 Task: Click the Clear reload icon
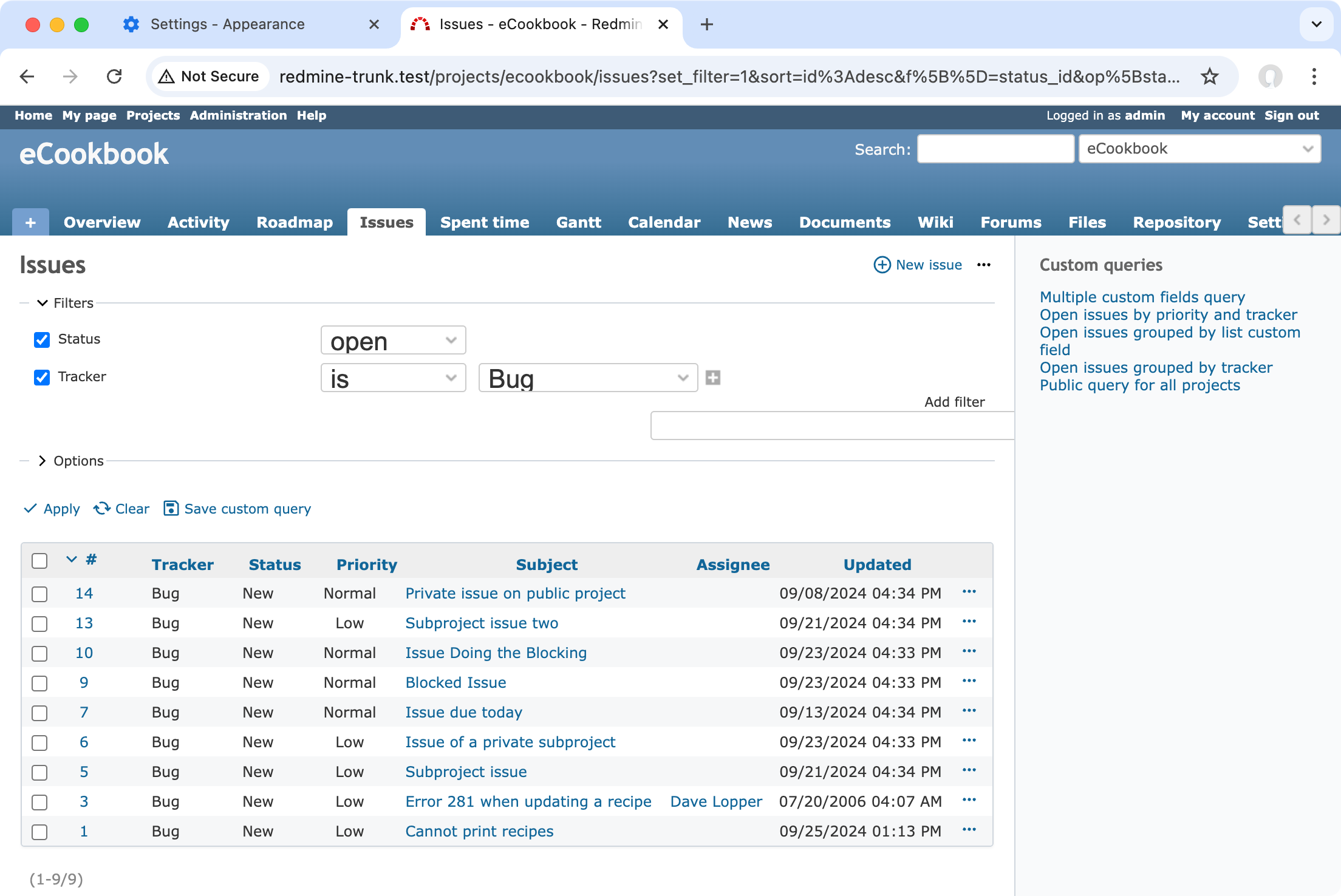pos(102,508)
